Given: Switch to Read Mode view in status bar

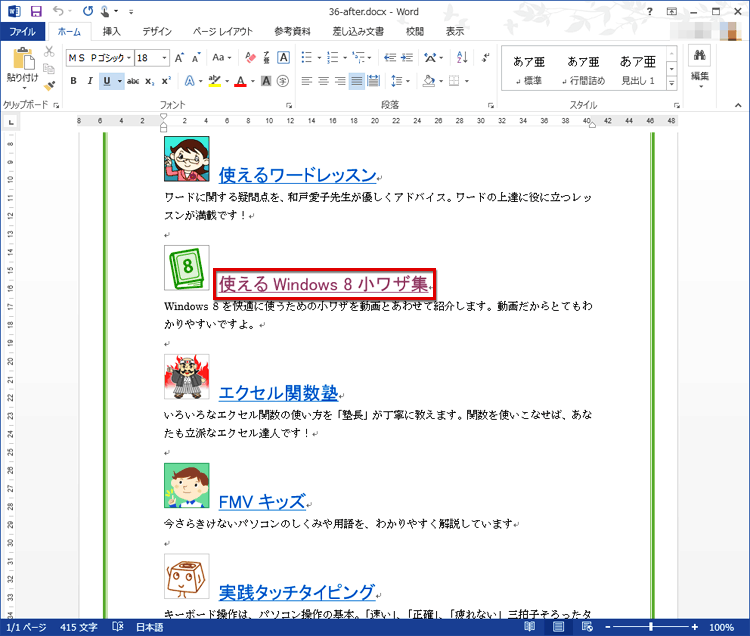Looking at the screenshot, I should pyautogui.click(x=529, y=626).
